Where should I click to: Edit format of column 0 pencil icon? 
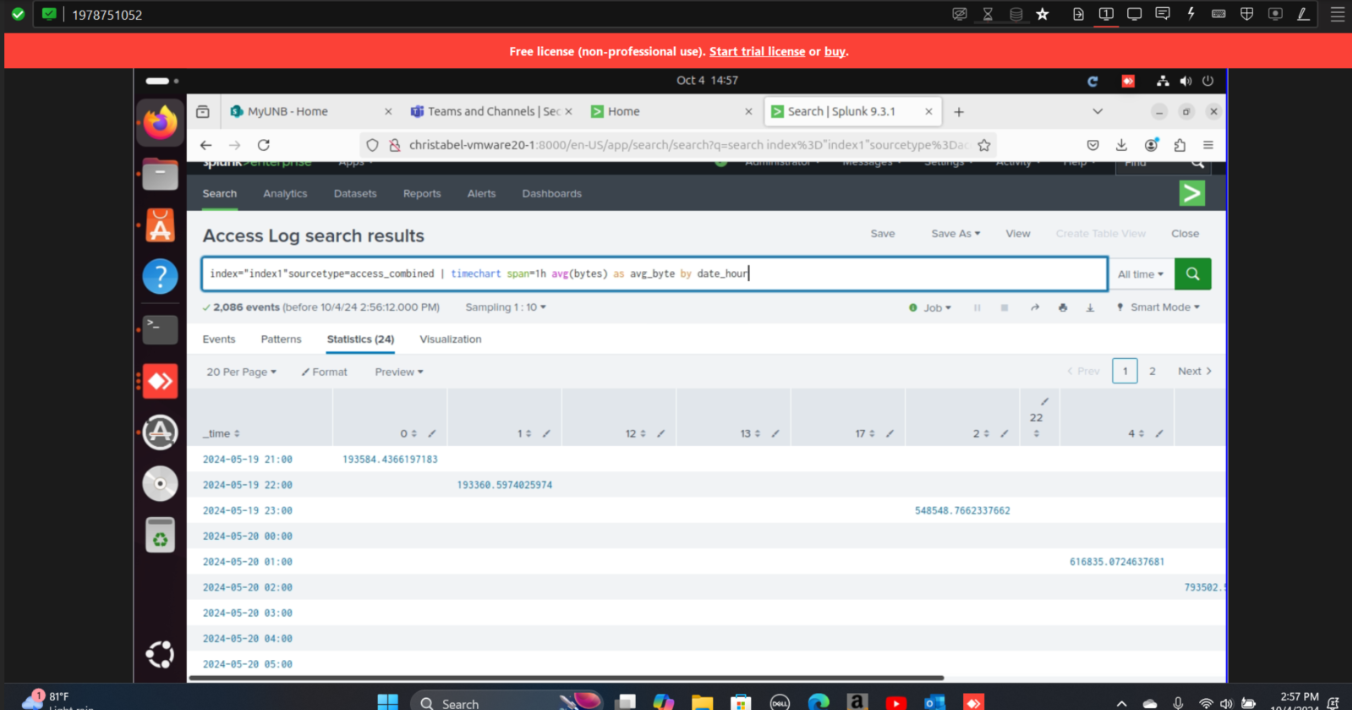(432, 434)
